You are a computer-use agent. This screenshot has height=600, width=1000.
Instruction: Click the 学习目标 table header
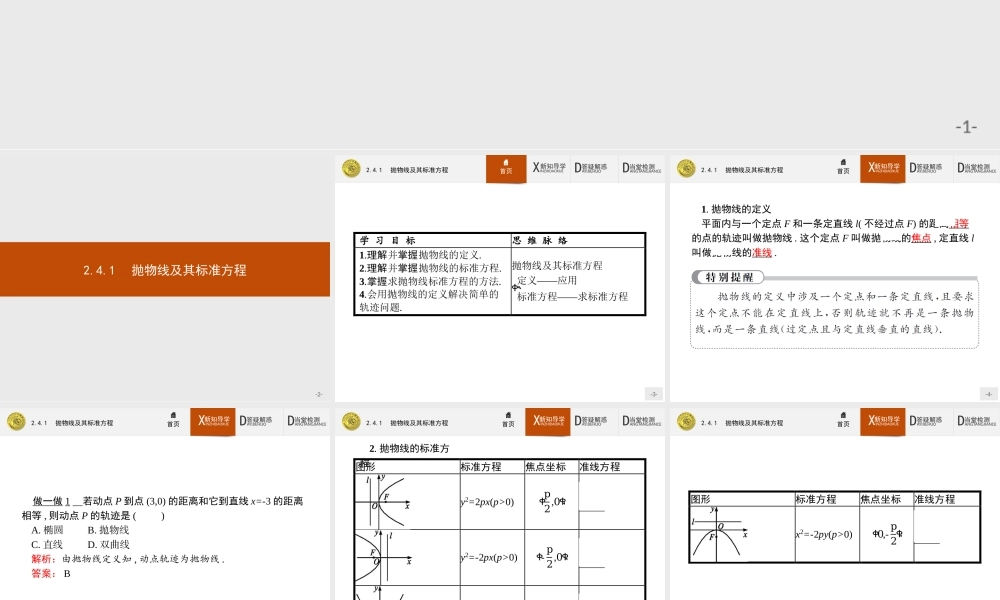pos(387,240)
